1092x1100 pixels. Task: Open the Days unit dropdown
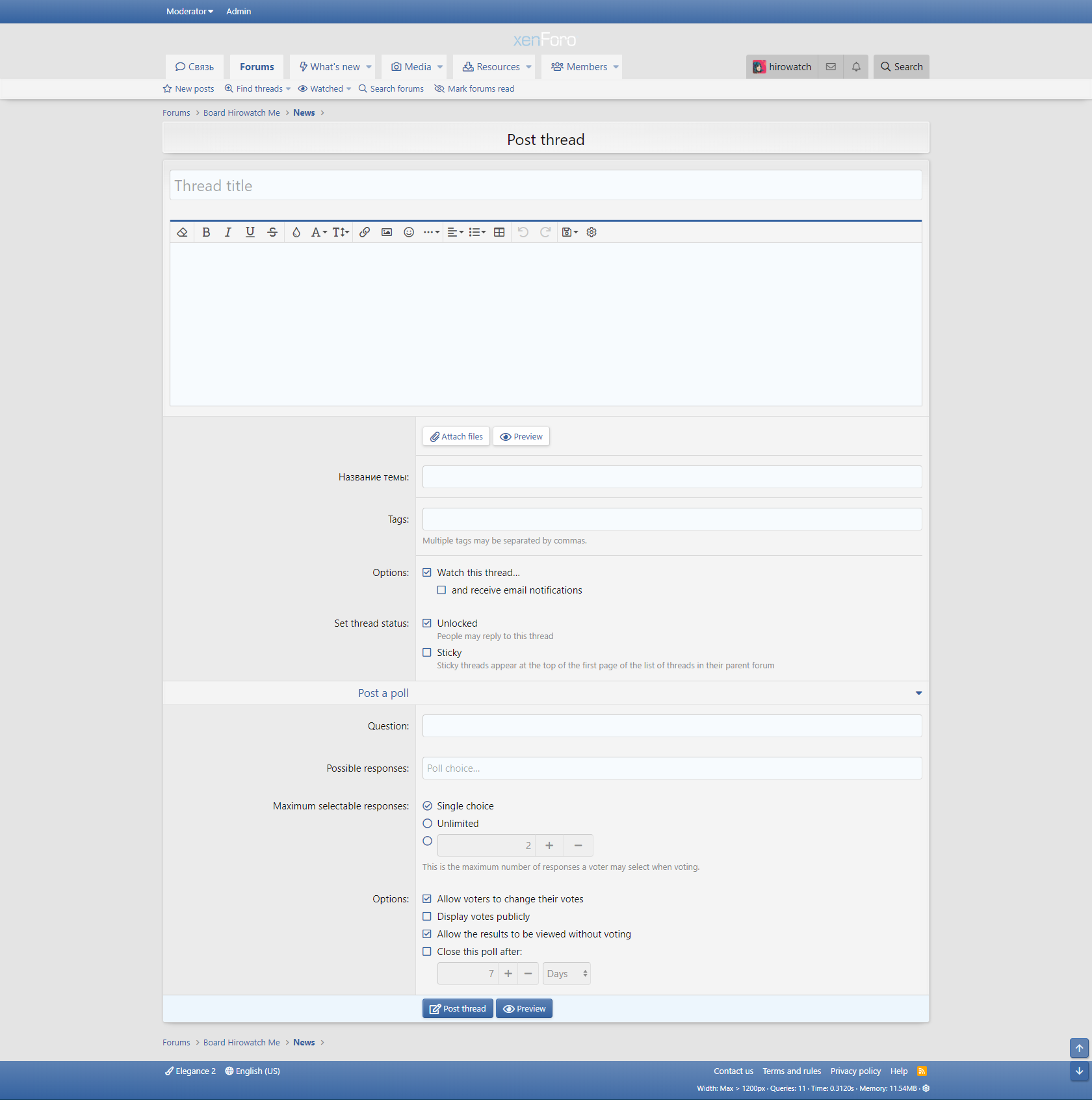click(567, 974)
